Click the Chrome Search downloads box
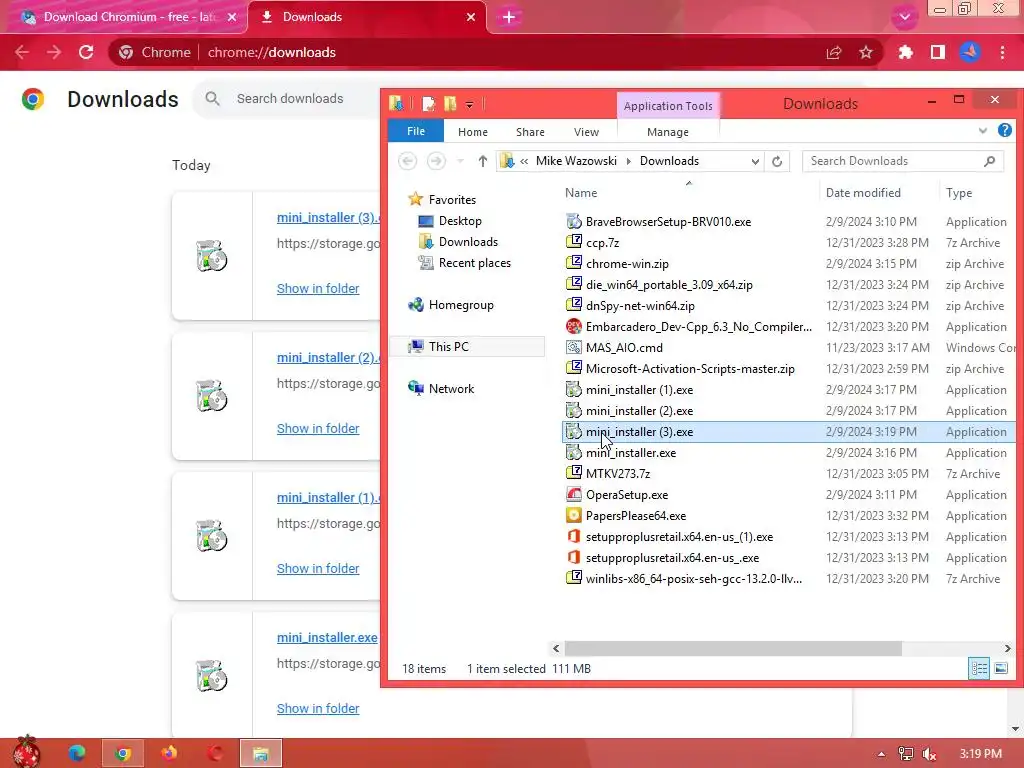 [x=290, y=99]
